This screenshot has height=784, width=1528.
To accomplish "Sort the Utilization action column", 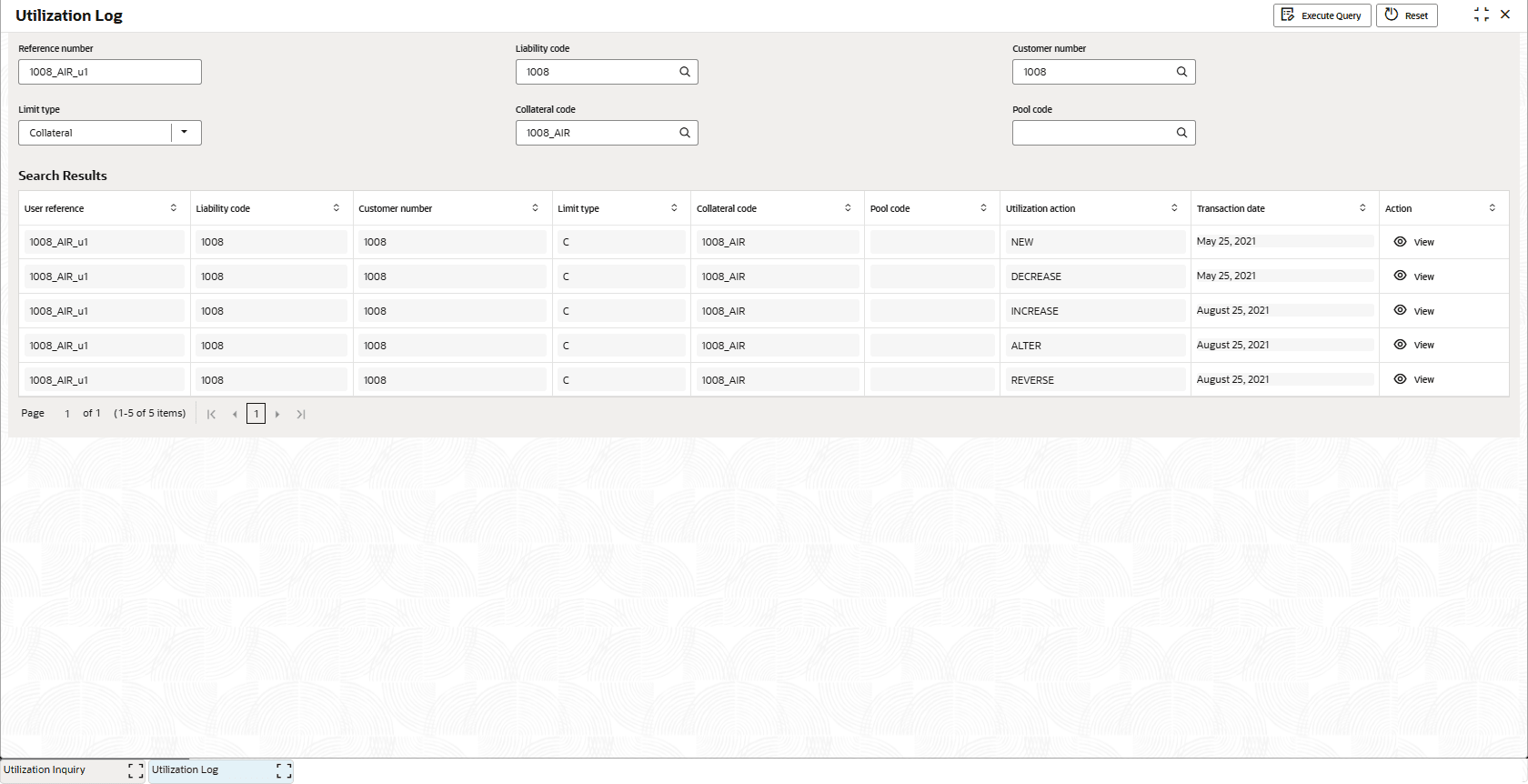I will click(x=1174, y=208).
